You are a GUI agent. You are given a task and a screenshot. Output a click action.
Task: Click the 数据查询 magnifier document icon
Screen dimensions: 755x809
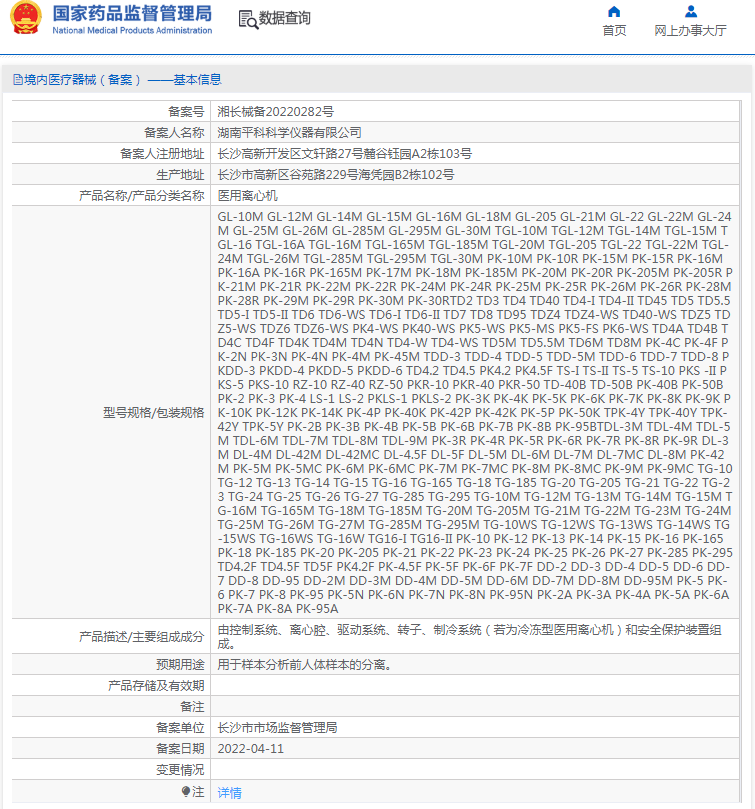tap(247, 19)
